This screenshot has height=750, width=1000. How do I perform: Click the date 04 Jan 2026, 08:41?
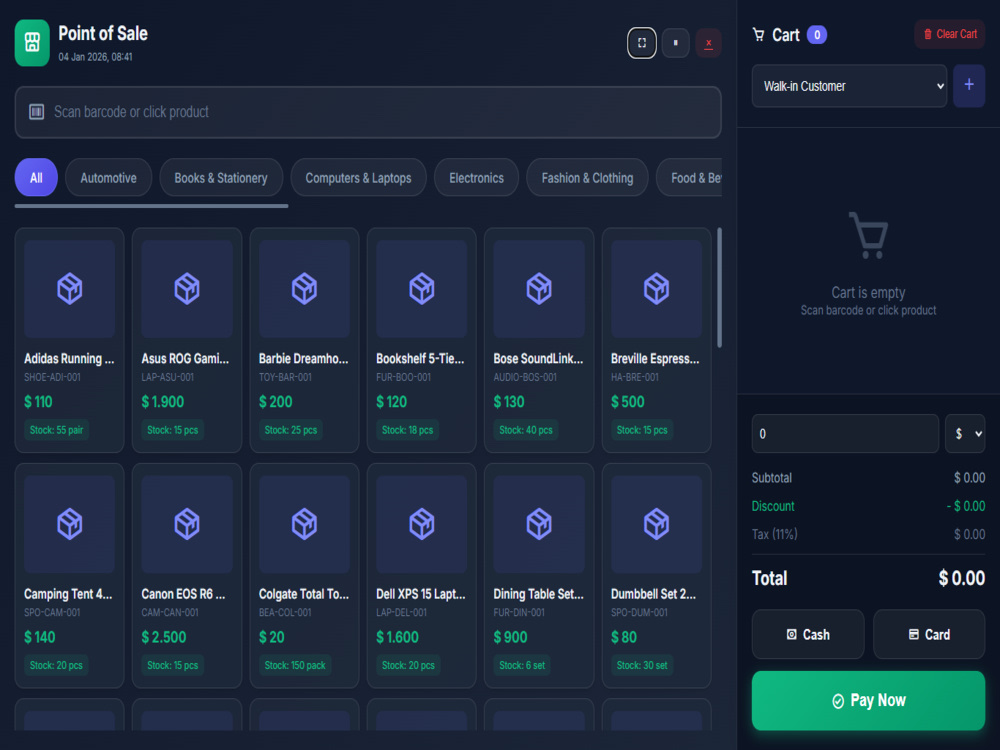[96, 57]
